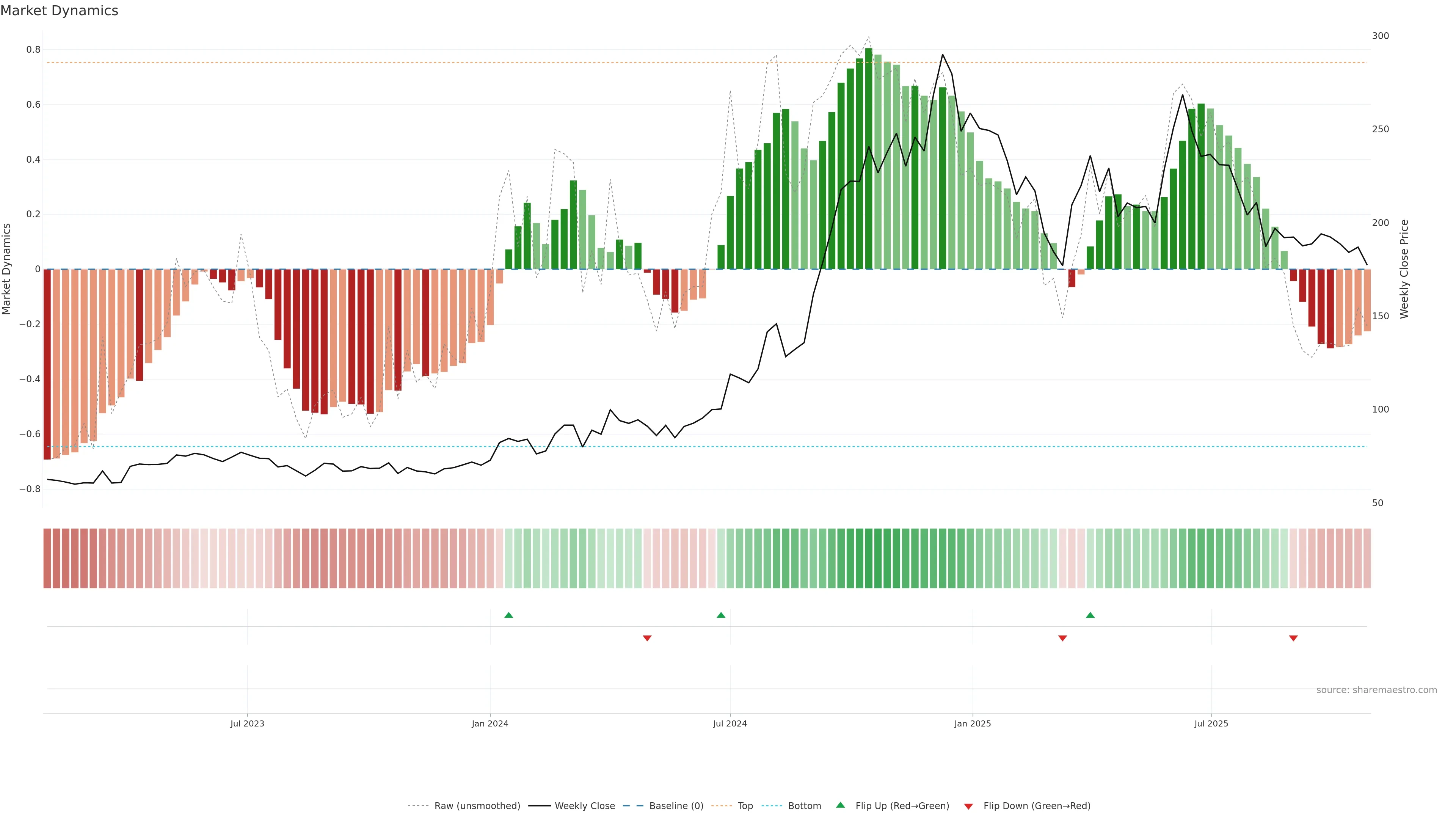The height and width of the screenshot is (819, 1456).
Task: Click the Flip Down legend triangle icon
Action: tap(968, 806)
